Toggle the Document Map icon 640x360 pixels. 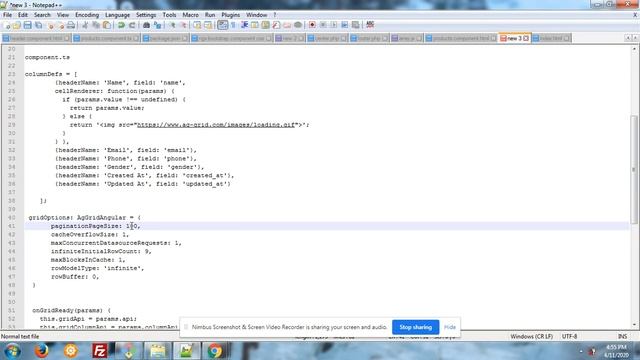point(265,25)
